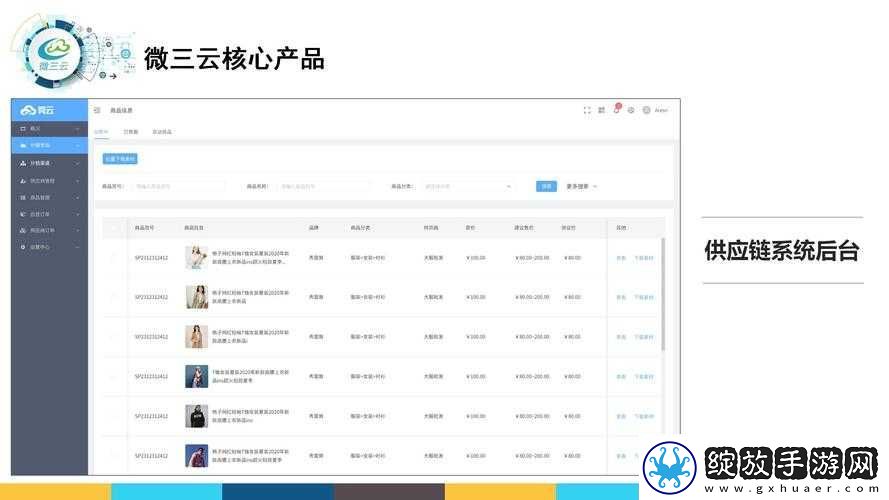
Task: Tick checkbox for beige-coat woman product row
Action: (x=114, y=297)
